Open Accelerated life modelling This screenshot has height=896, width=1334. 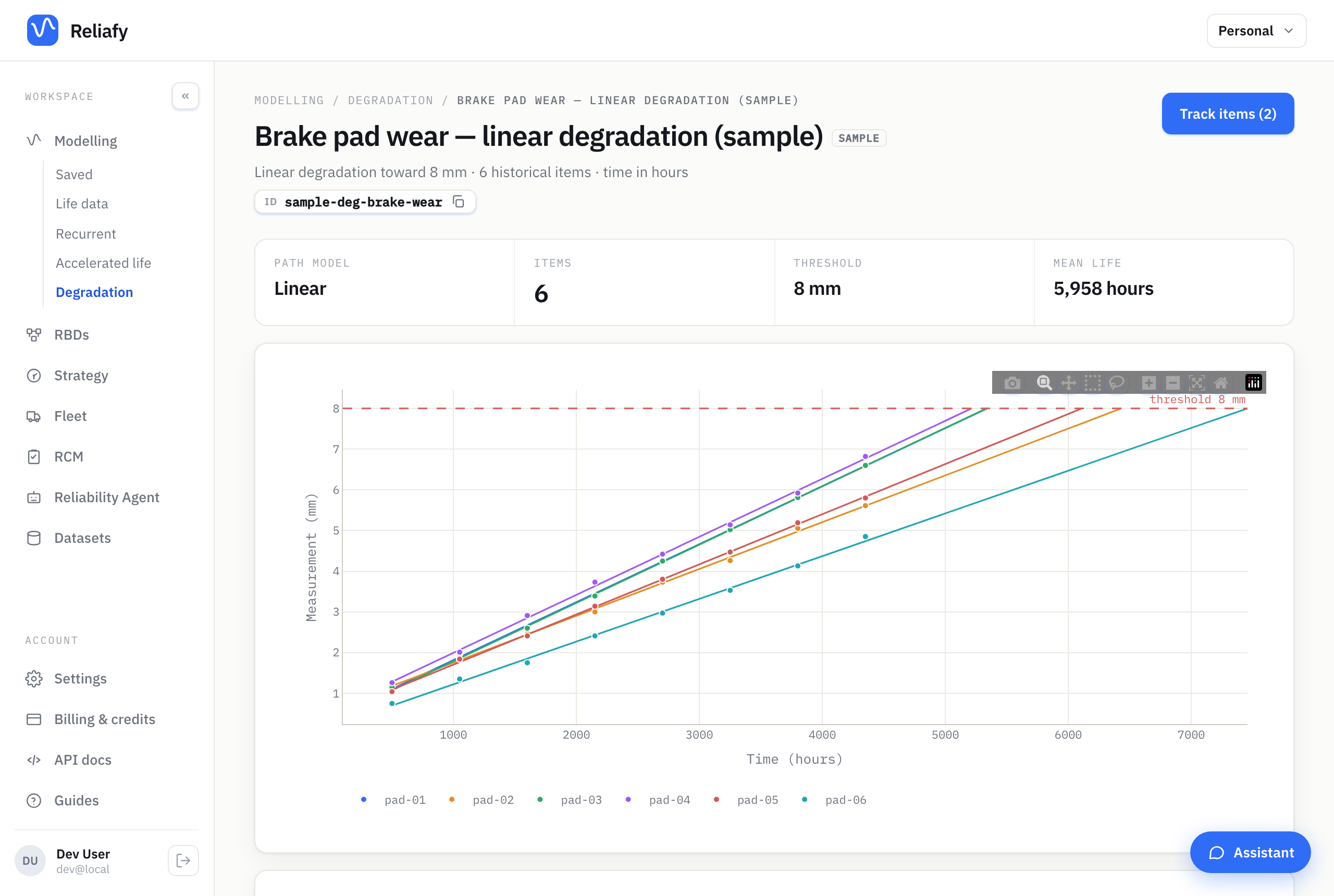104,263
